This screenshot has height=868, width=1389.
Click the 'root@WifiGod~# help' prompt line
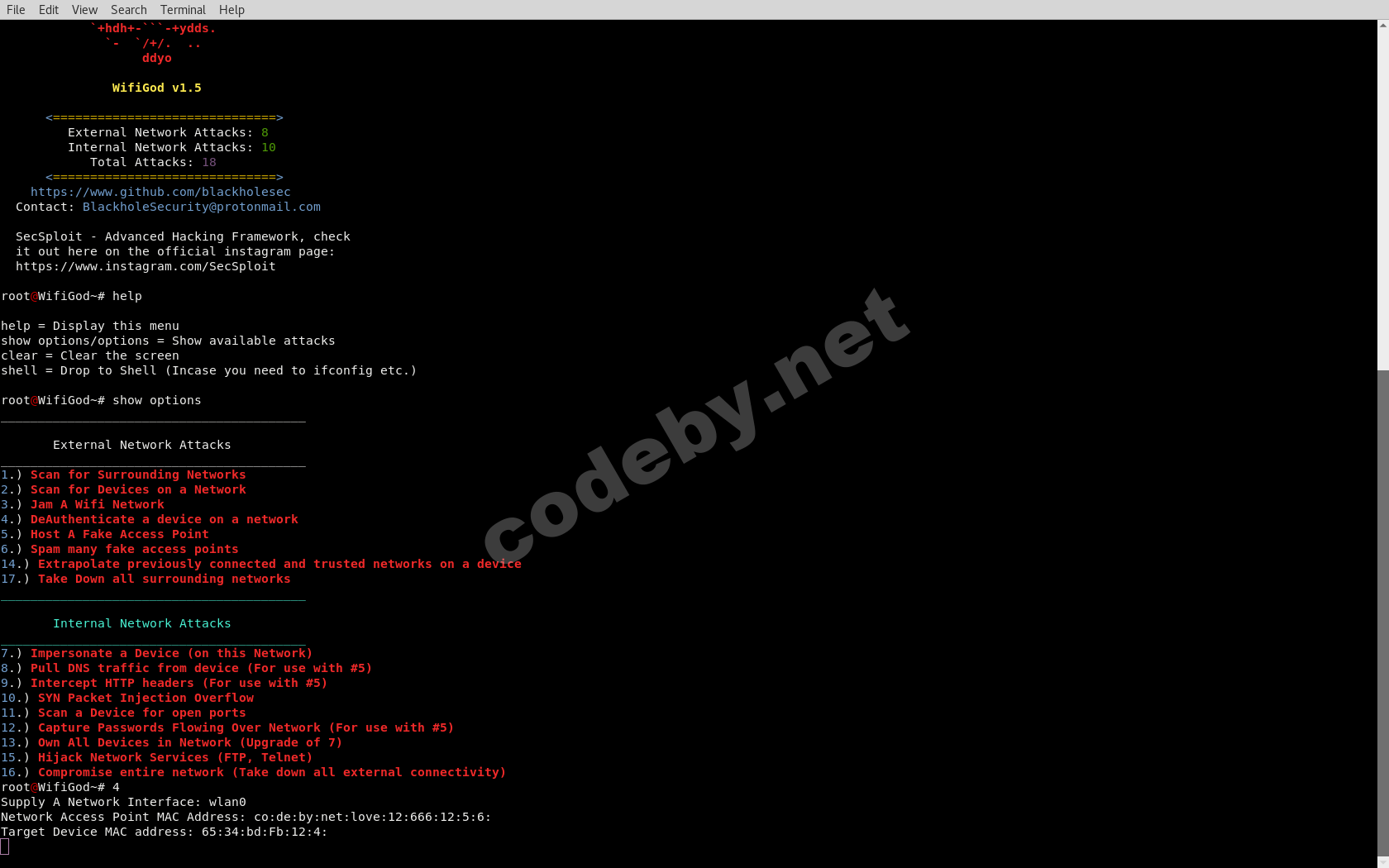71,296
